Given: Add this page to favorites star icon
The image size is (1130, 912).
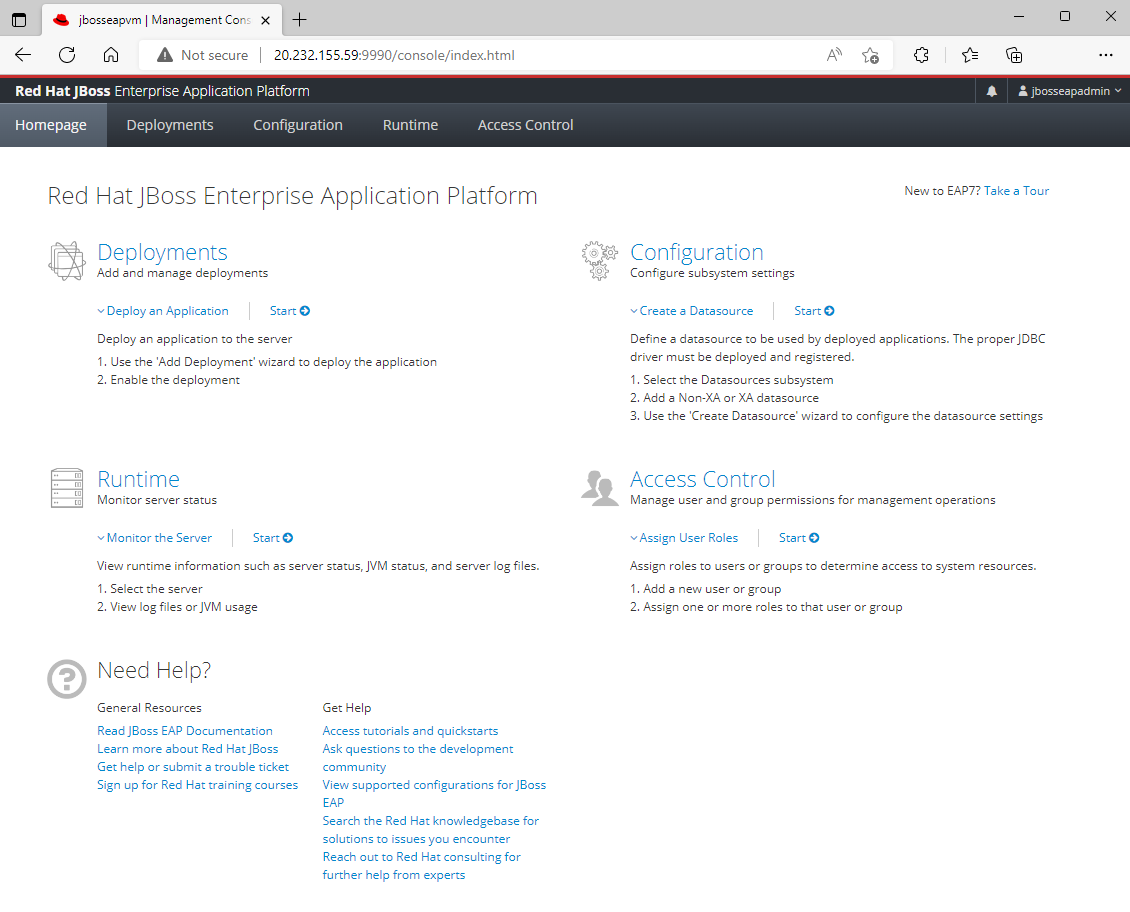Looking at the screenshot, I should (x=870, y=55).
